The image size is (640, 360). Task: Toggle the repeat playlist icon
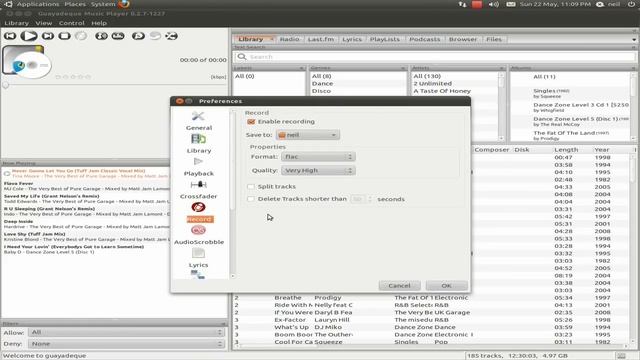[x=138, y=36]
